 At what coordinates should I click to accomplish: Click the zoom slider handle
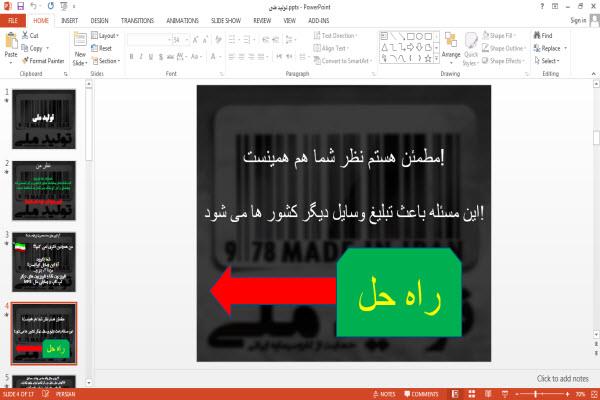pos(536,394)
